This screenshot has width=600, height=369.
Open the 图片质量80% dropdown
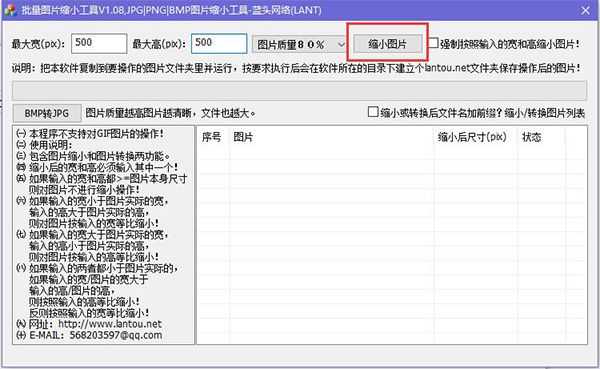coord(299,44)
